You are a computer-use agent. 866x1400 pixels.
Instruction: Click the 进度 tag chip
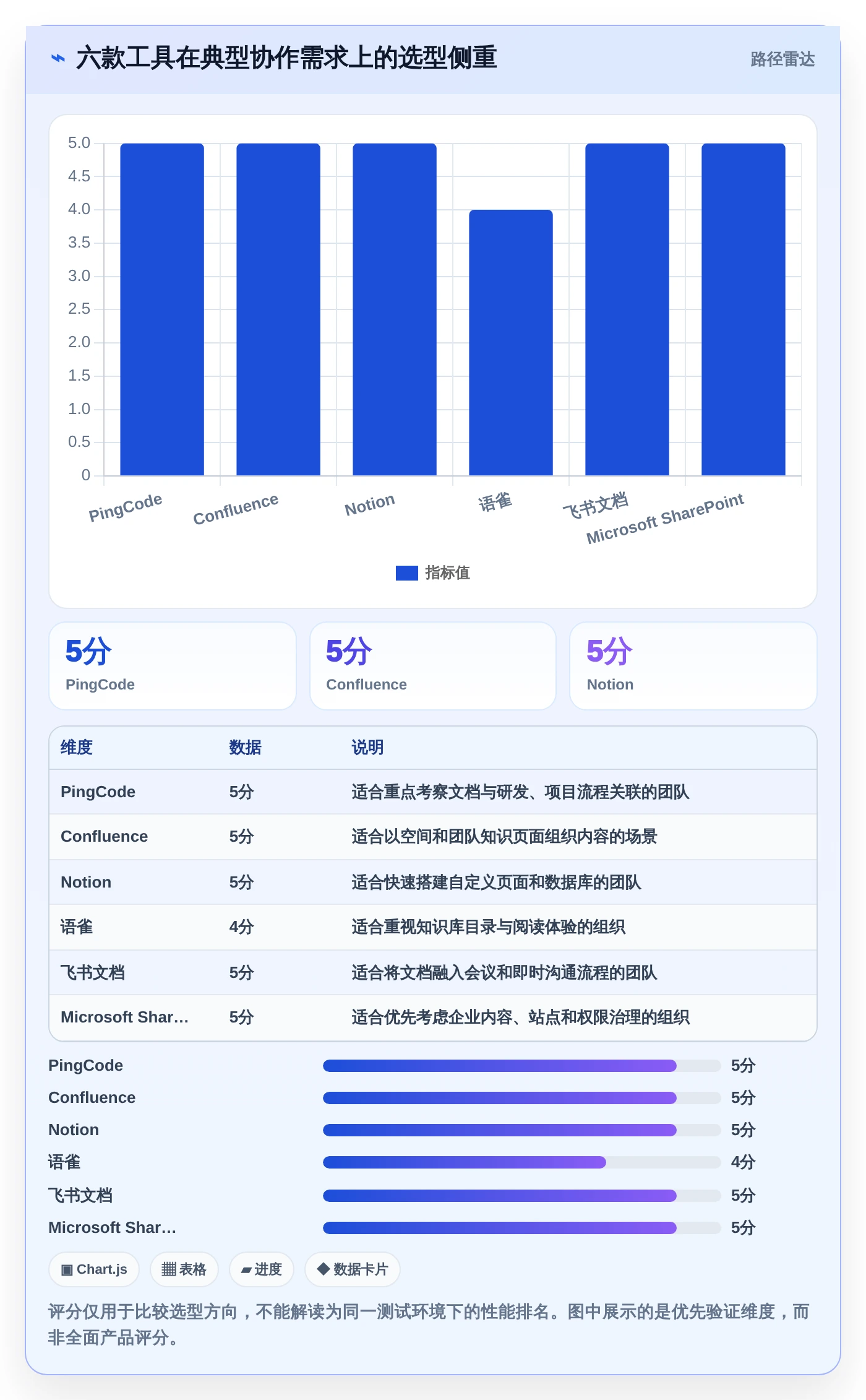(261, 1269)
